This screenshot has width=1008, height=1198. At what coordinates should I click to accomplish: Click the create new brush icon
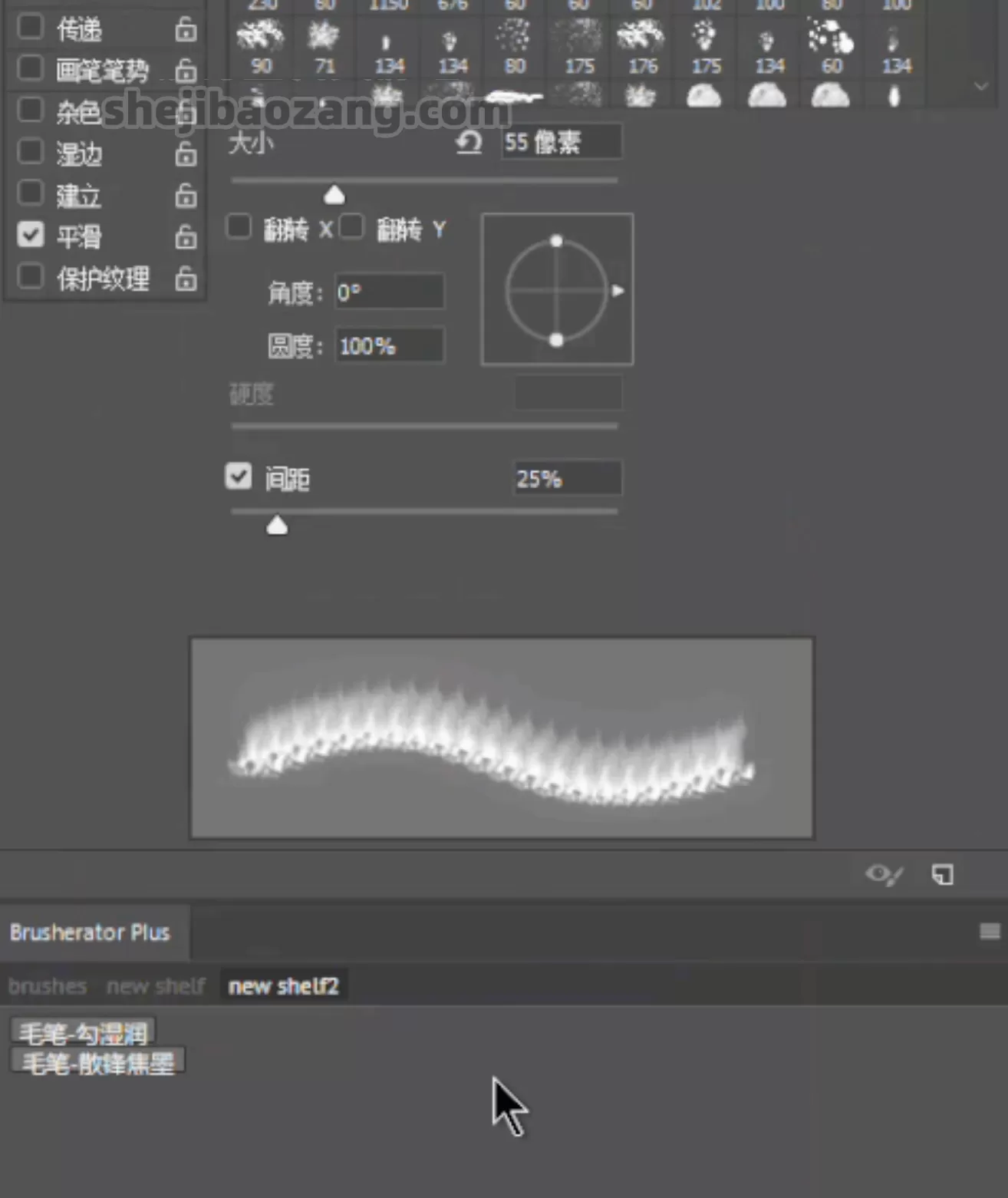tap(942, 875)
